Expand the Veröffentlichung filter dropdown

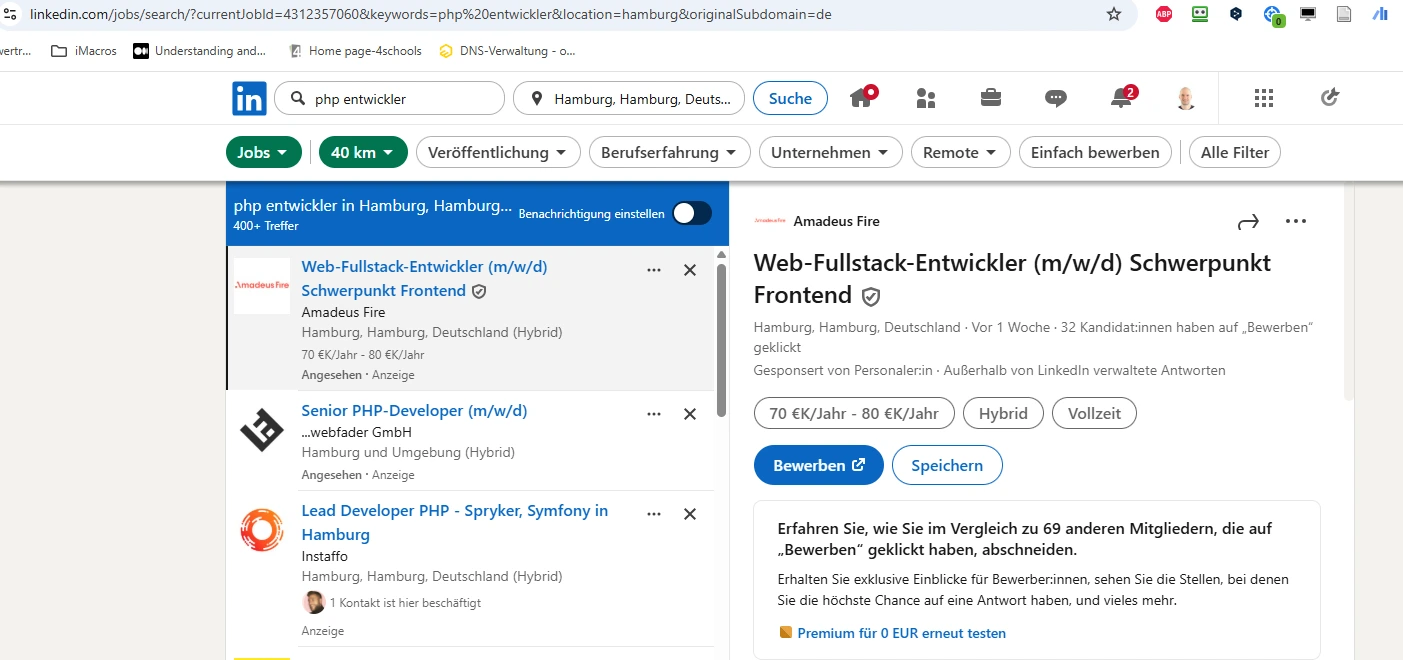coord(498,152)
